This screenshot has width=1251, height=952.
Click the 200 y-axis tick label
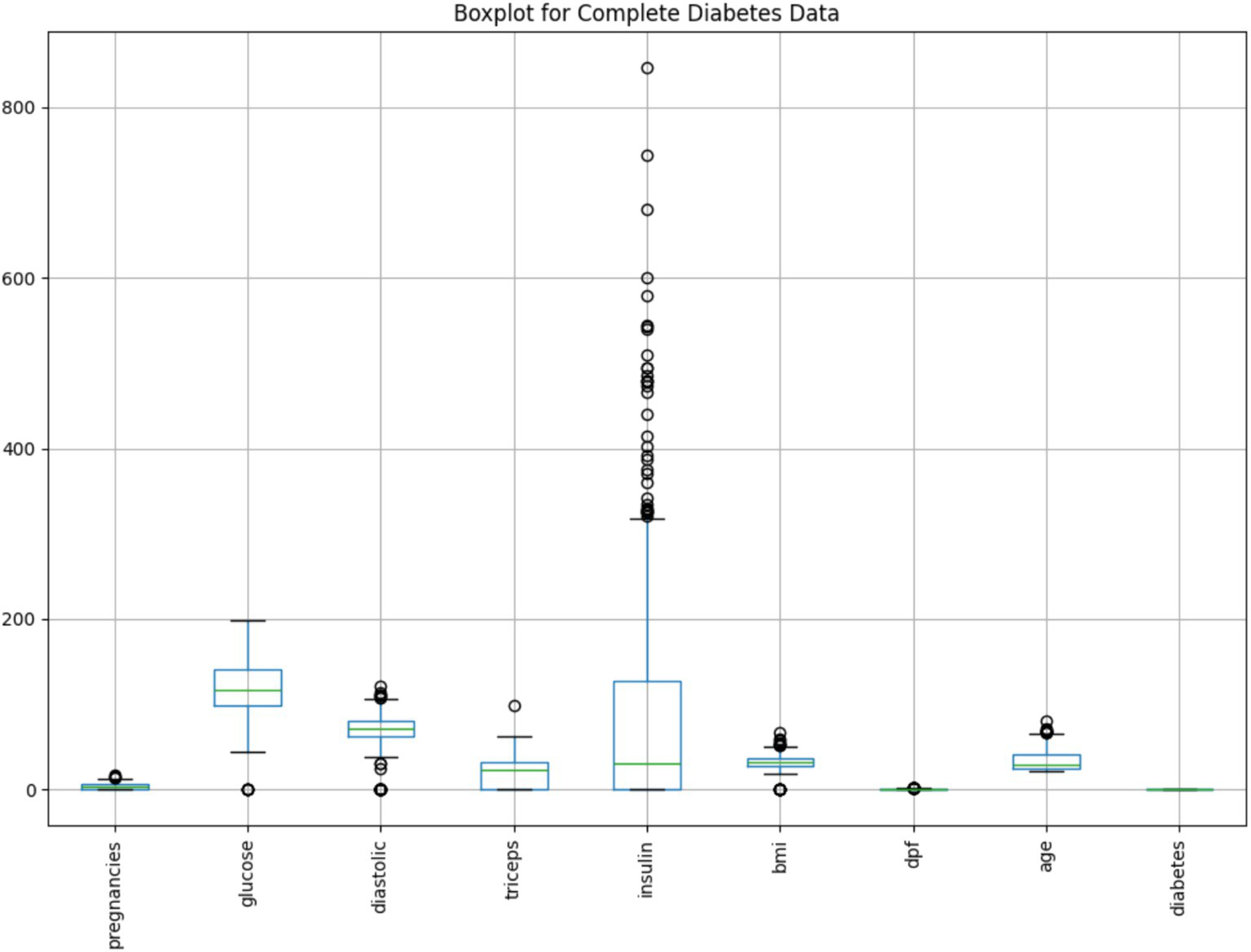pyautogui.click(x=19, y=619)
